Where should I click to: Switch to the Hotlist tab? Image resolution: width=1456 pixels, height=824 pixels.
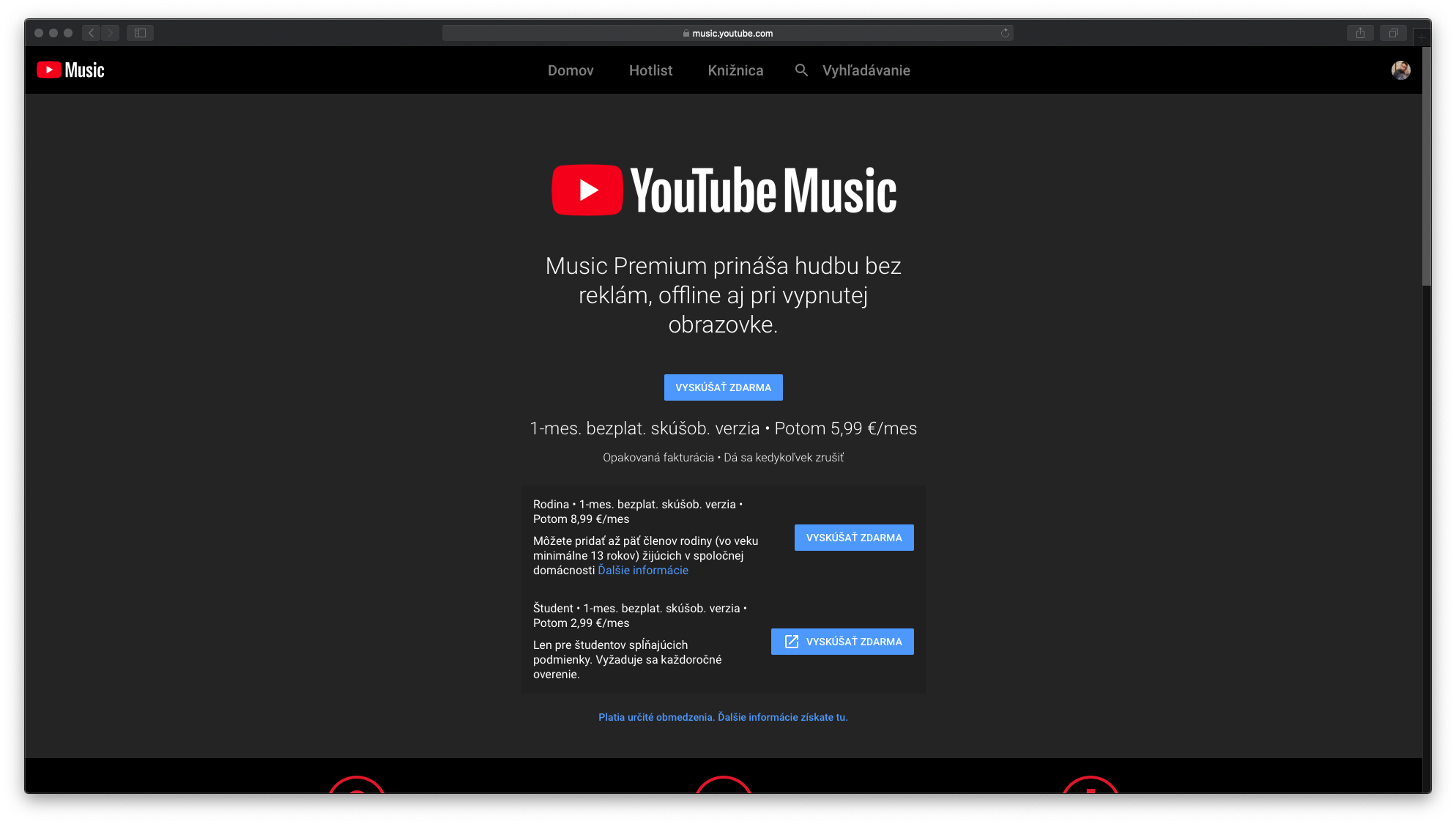(650, 70)
